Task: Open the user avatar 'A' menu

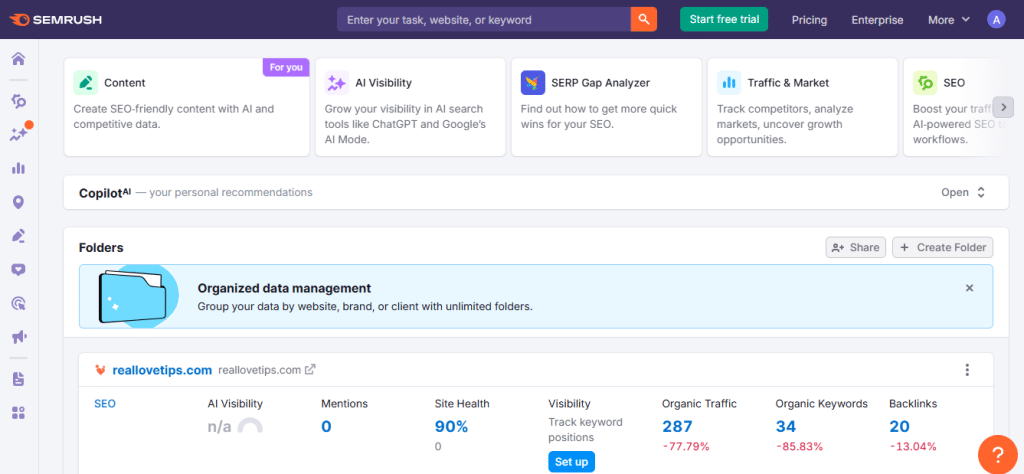Action: (996, 20)
